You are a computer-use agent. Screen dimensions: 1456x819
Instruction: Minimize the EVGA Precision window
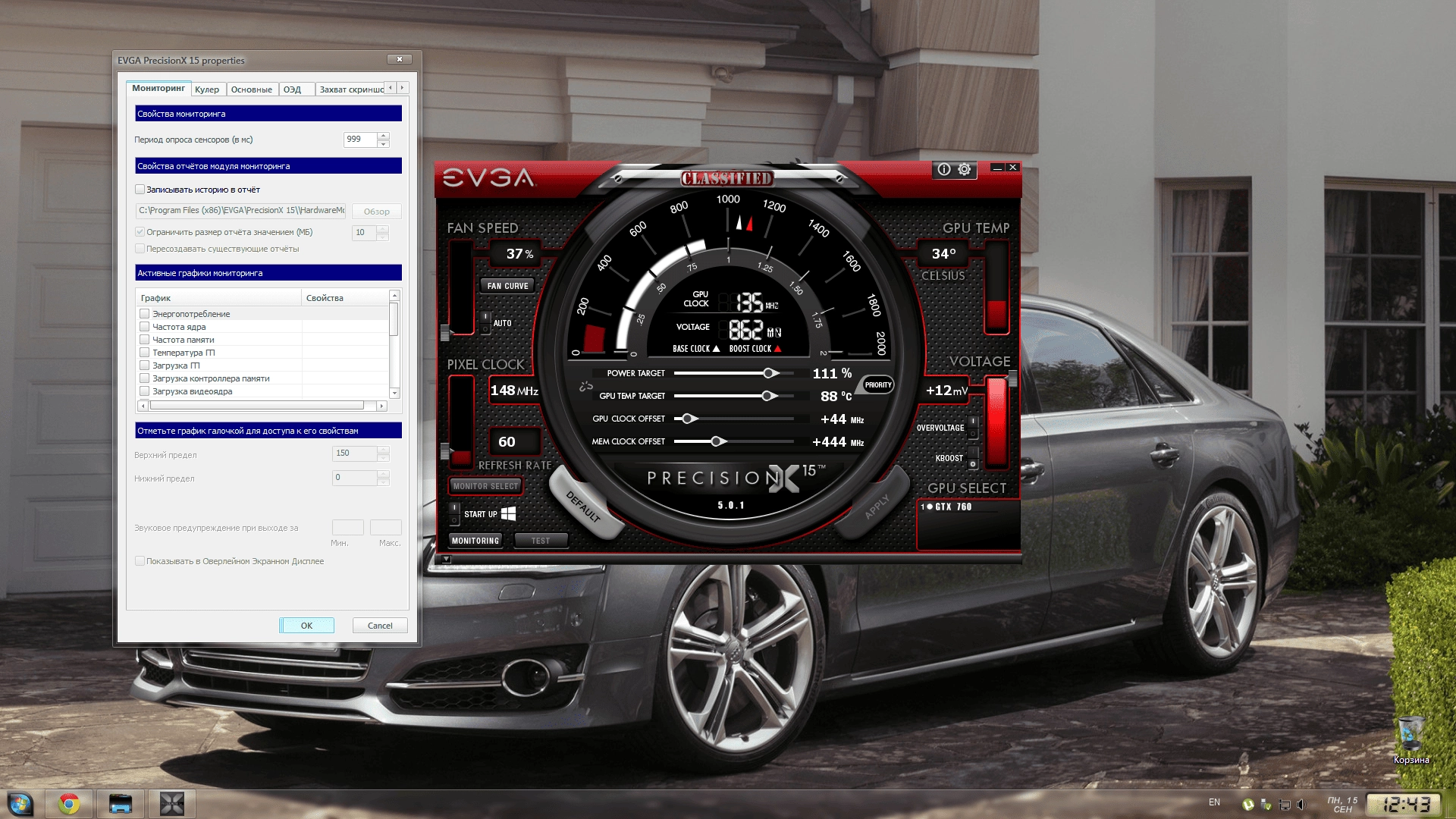(997, 168)
